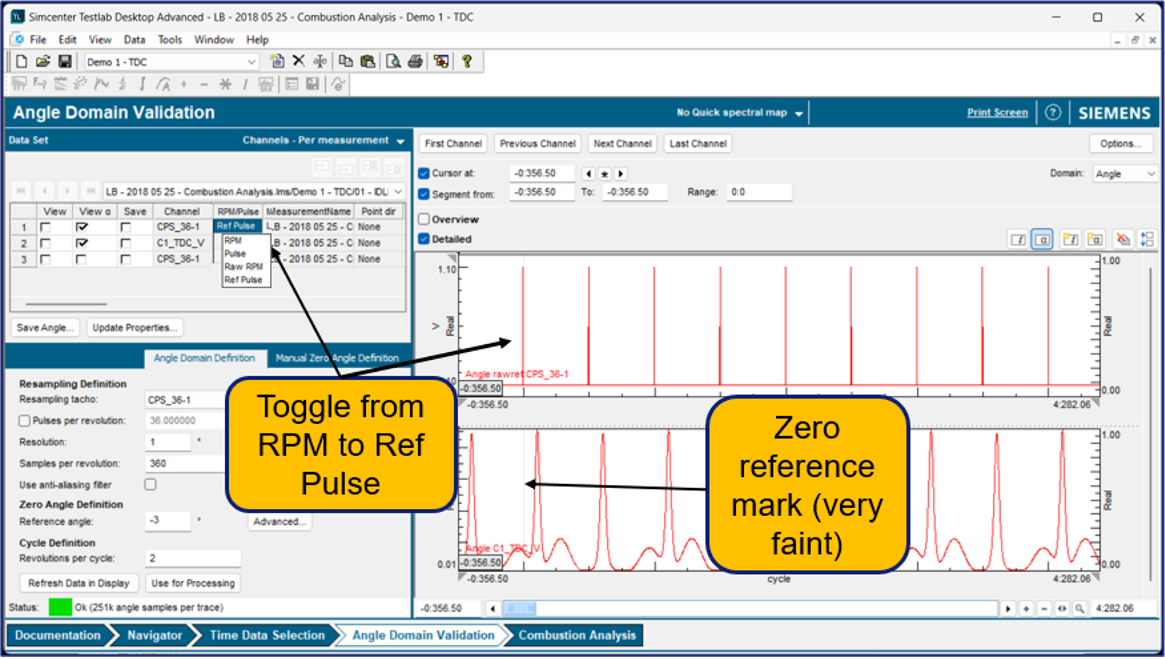Click Refresh Data in Display button
This screenshot has height=659, width=1165.
click(x=79, y=583)
